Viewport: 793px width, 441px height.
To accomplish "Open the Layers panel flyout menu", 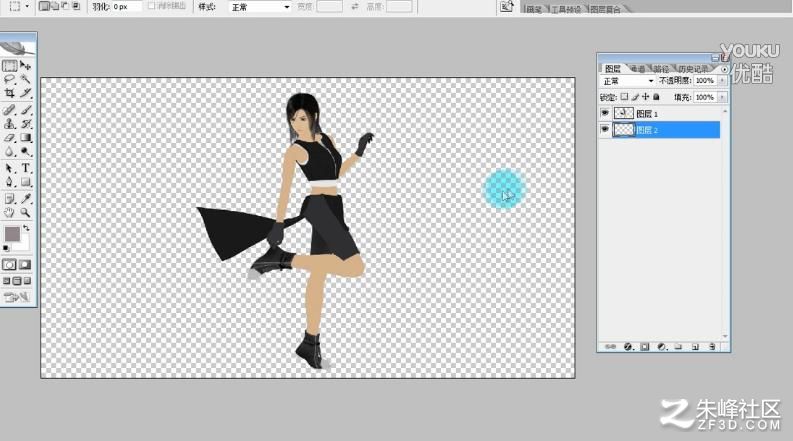I will (724, 69).
